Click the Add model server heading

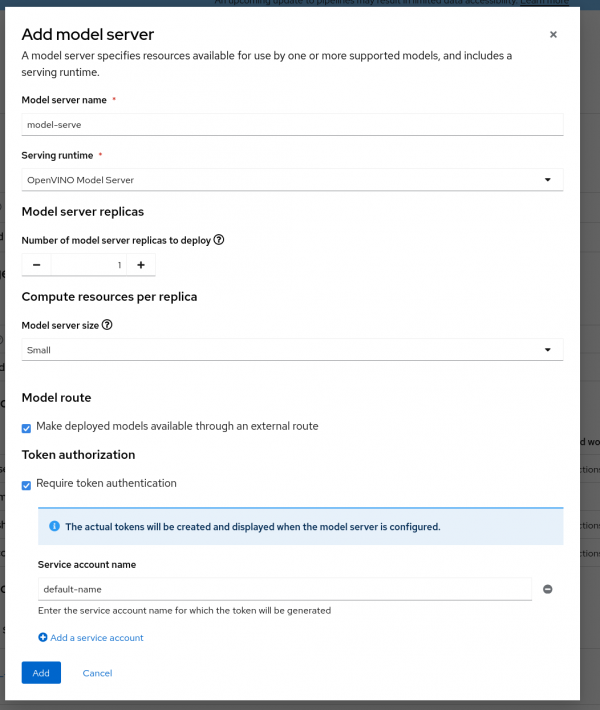88,35
